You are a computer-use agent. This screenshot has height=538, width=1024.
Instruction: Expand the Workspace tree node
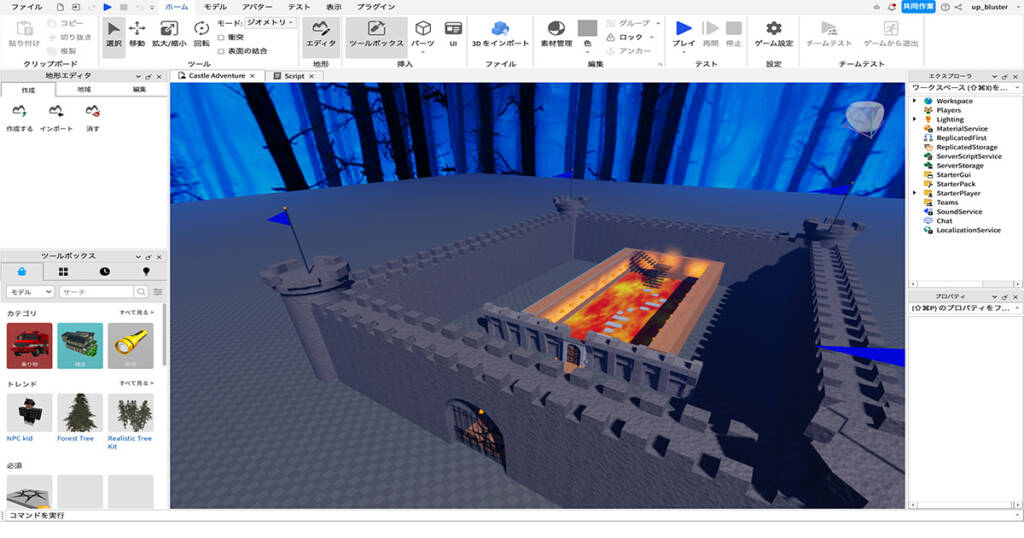coord(914,101)
